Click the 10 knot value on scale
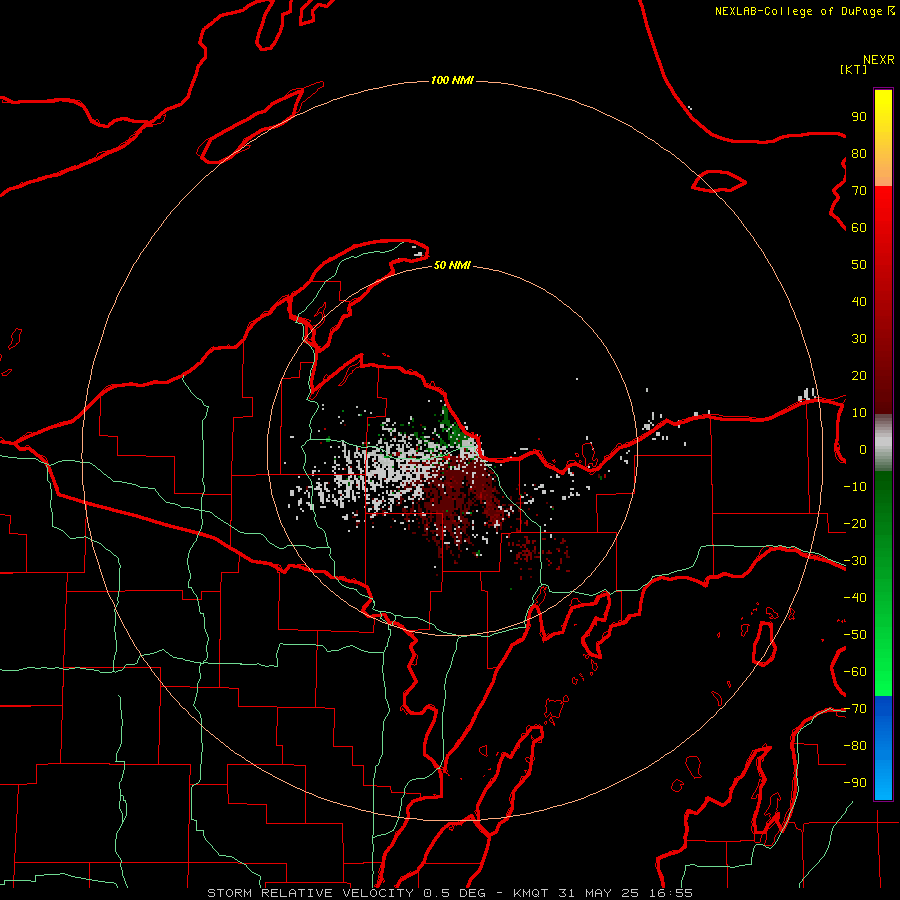 [859, 413]
